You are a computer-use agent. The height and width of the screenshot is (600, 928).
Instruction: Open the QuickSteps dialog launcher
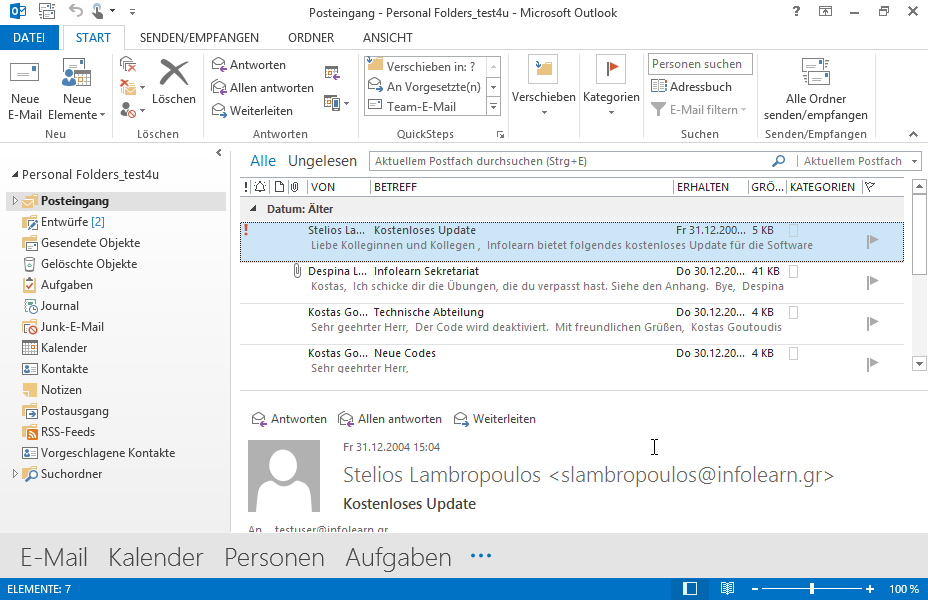point(500,135)
